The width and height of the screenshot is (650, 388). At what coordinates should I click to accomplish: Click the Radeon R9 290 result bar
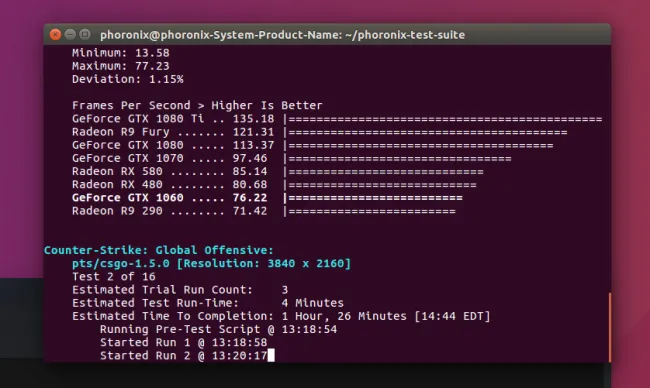[x=369, y=211]
